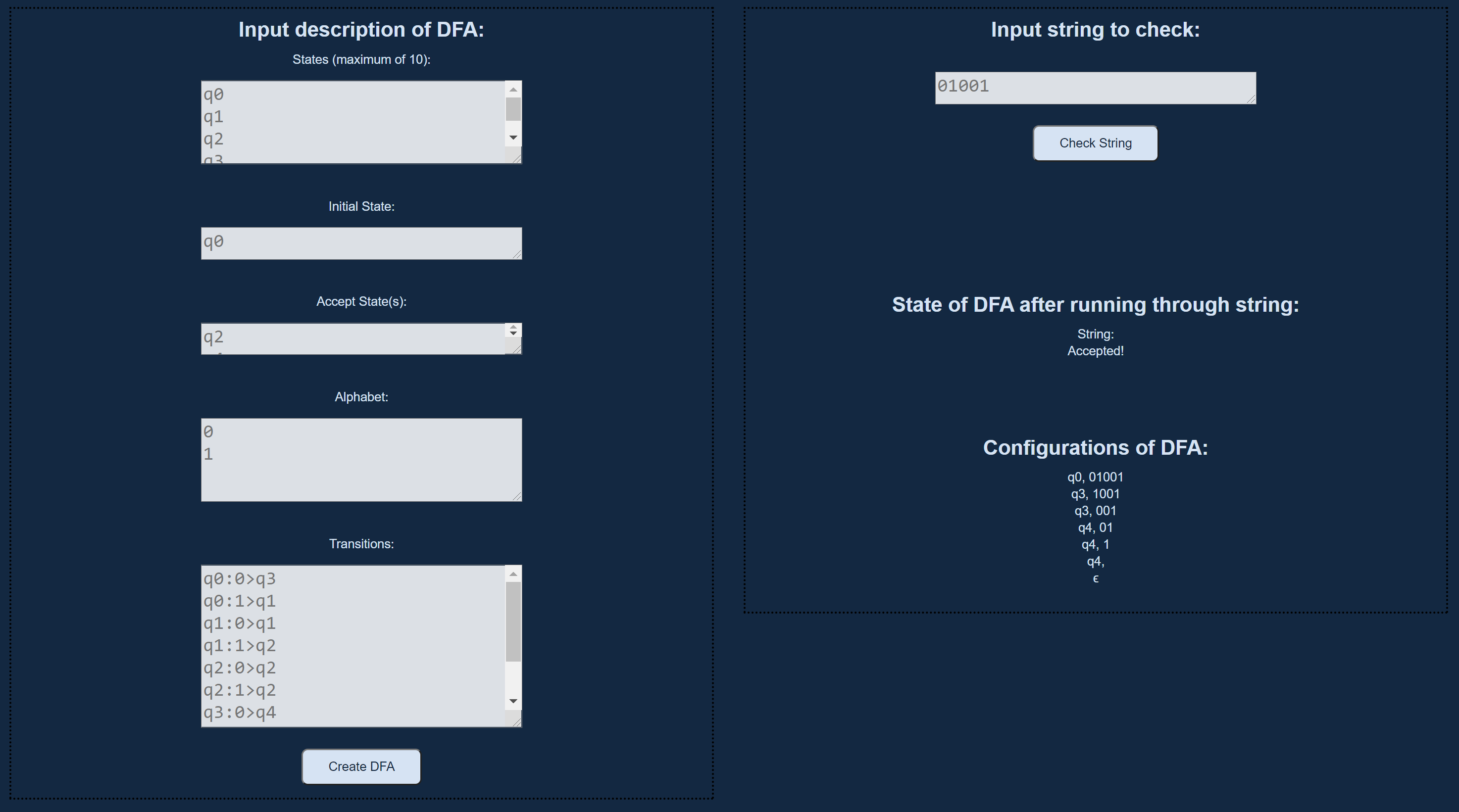Image resolution: width=1459 pixels, height=812 pixels.
Task: Click configuration line q3, 001
Action: [1095, 511]
